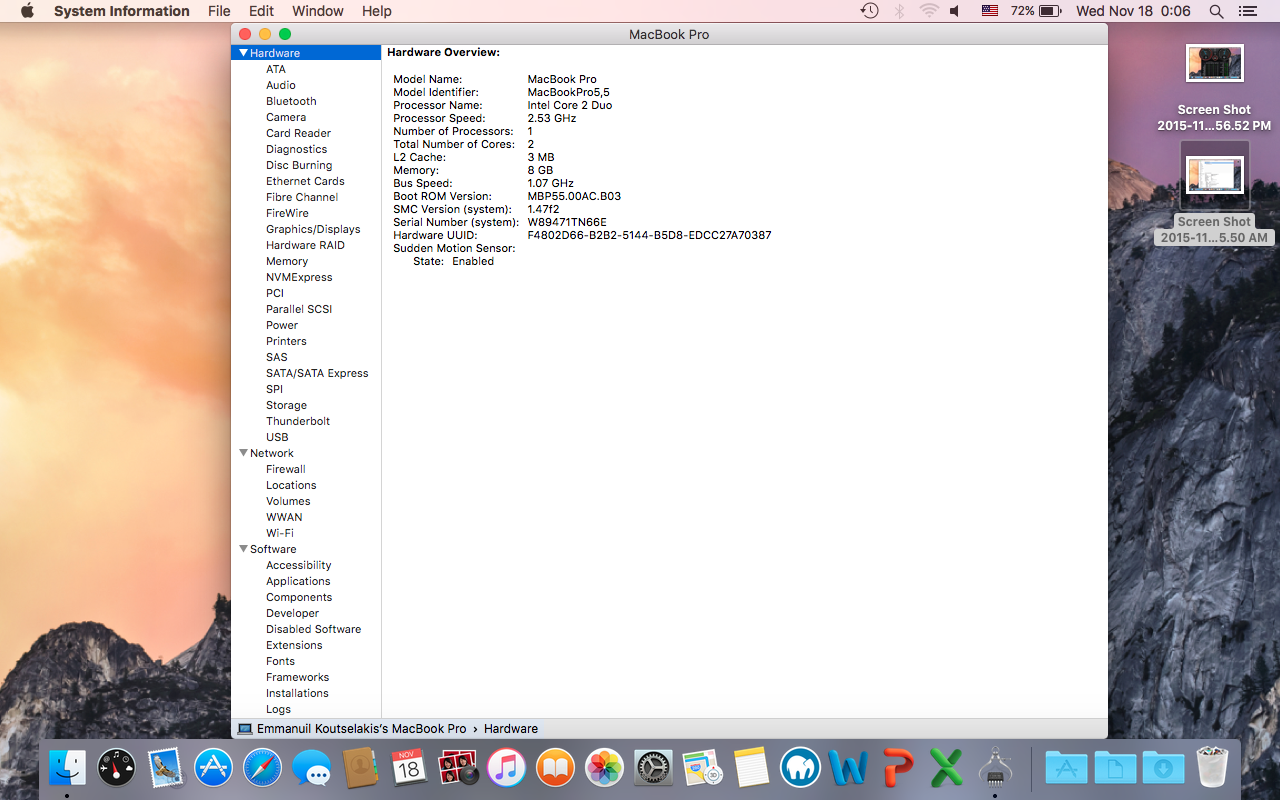Viewport: 1280px width, 800px height.
Task: Open the Help menu
Action: pos(377,11)
